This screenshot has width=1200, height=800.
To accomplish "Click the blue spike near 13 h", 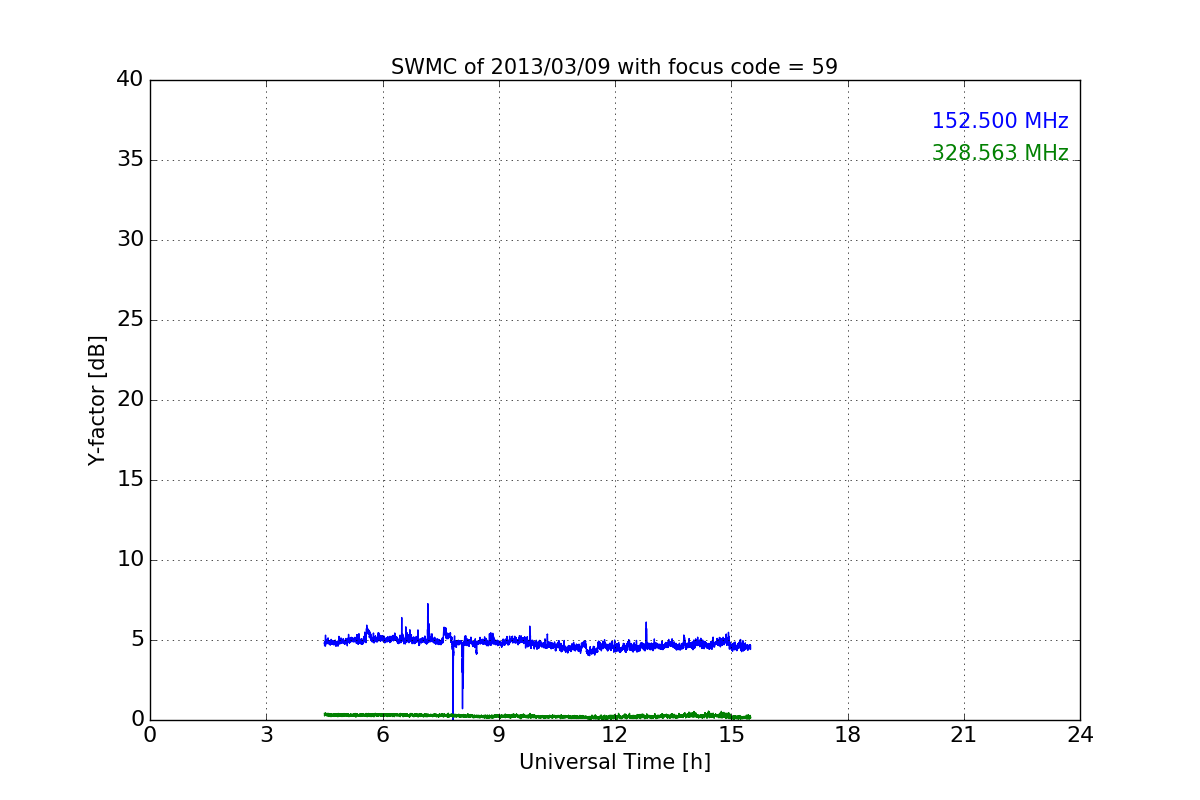I will point(646,634).
